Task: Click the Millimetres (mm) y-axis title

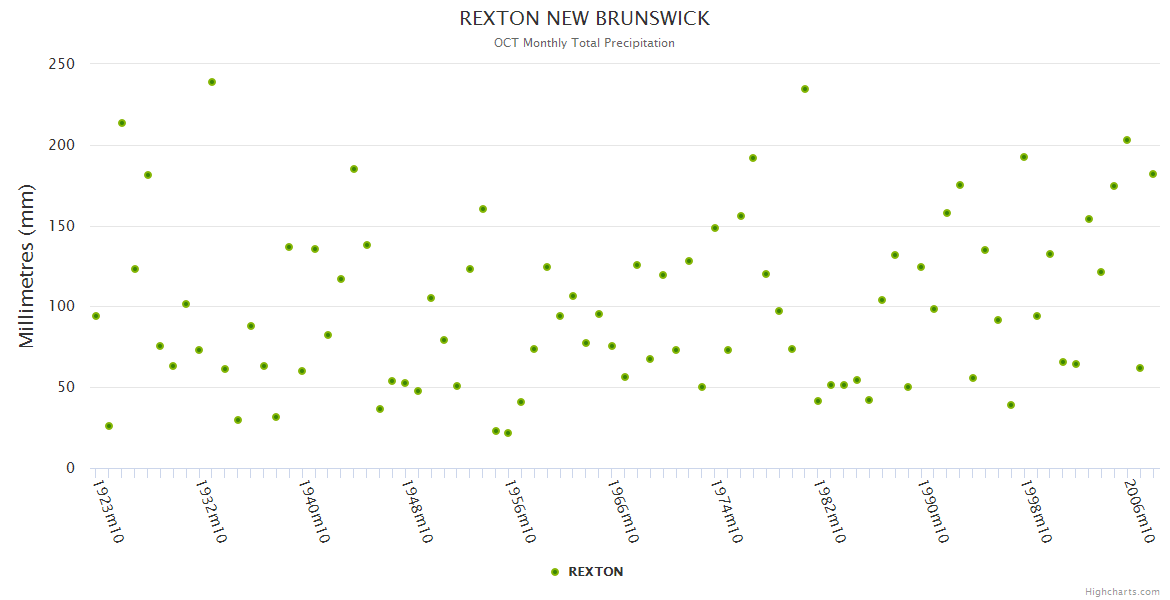Action: pyautogui.click(x=27, y=266)
